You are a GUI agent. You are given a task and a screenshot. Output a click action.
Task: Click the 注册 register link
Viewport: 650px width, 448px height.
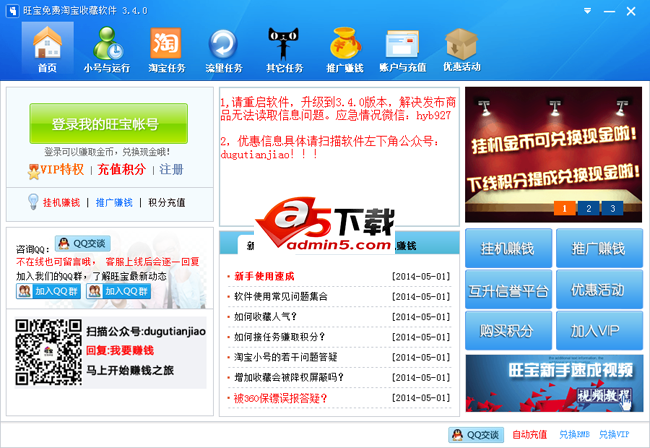tap(171, 169)
